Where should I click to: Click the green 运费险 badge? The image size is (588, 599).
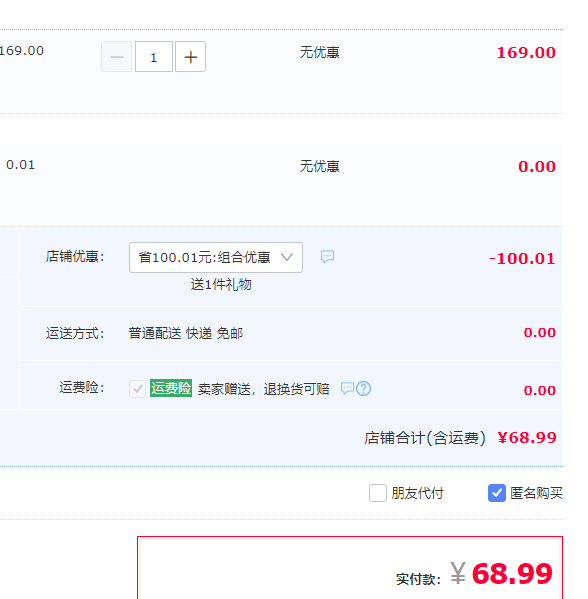(171, 388)
